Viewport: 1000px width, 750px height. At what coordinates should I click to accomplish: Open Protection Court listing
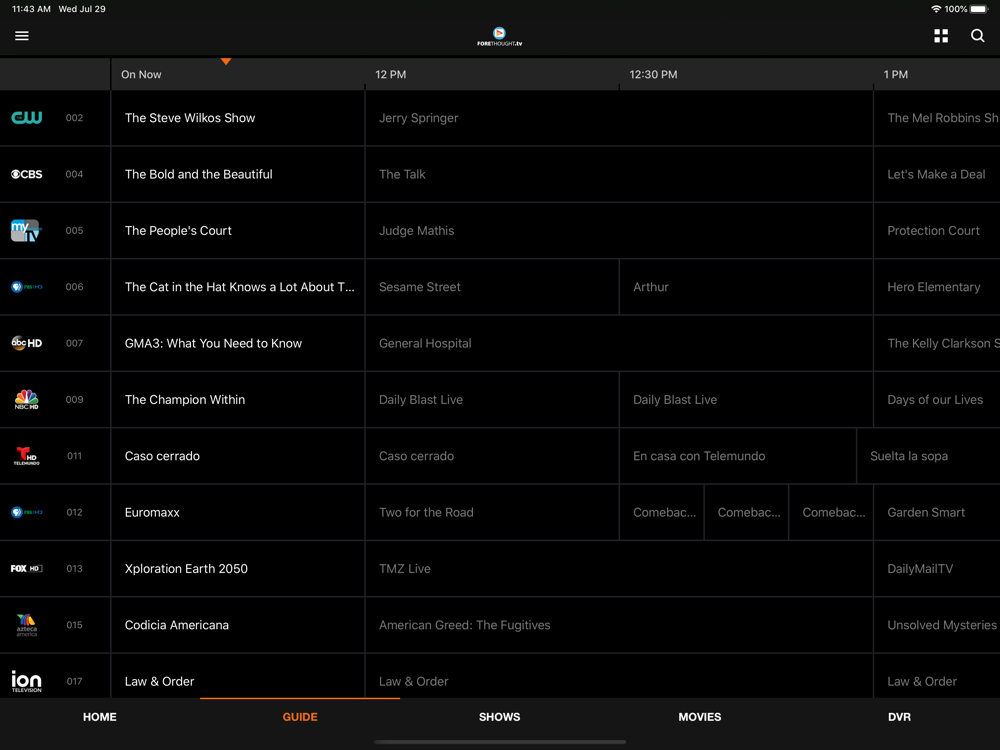[x=937, y=231]
